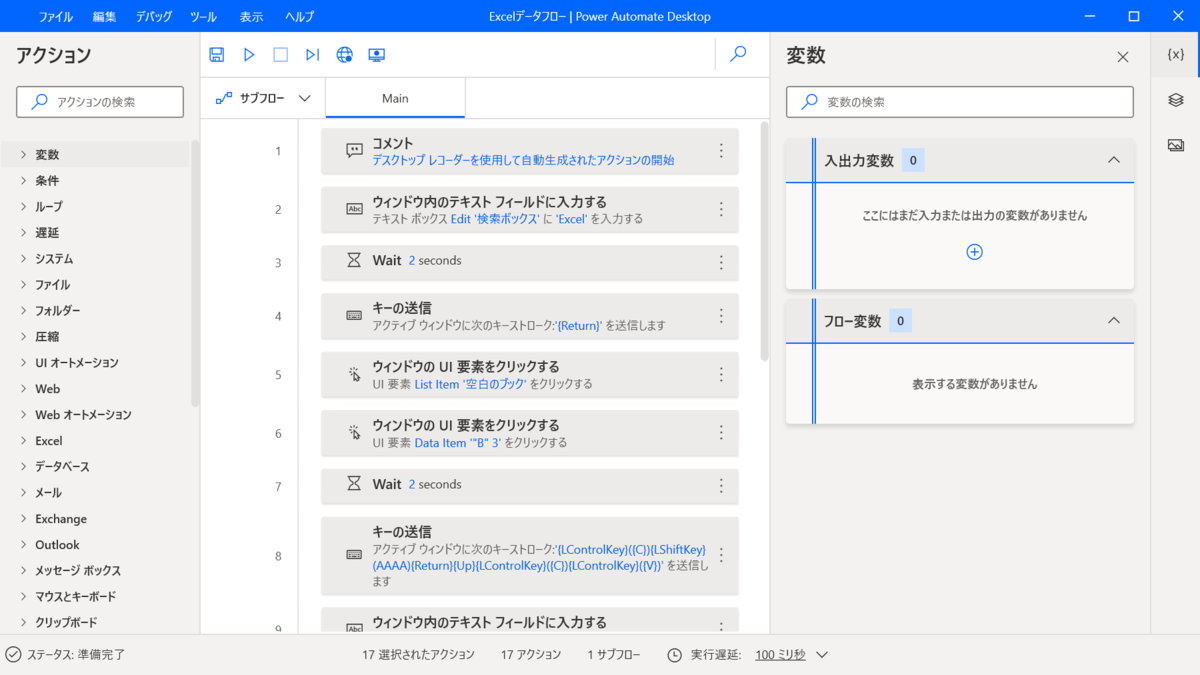The image size is (1200, 675).
Task: Run the flow with the play icon
Action: point(249,55)
